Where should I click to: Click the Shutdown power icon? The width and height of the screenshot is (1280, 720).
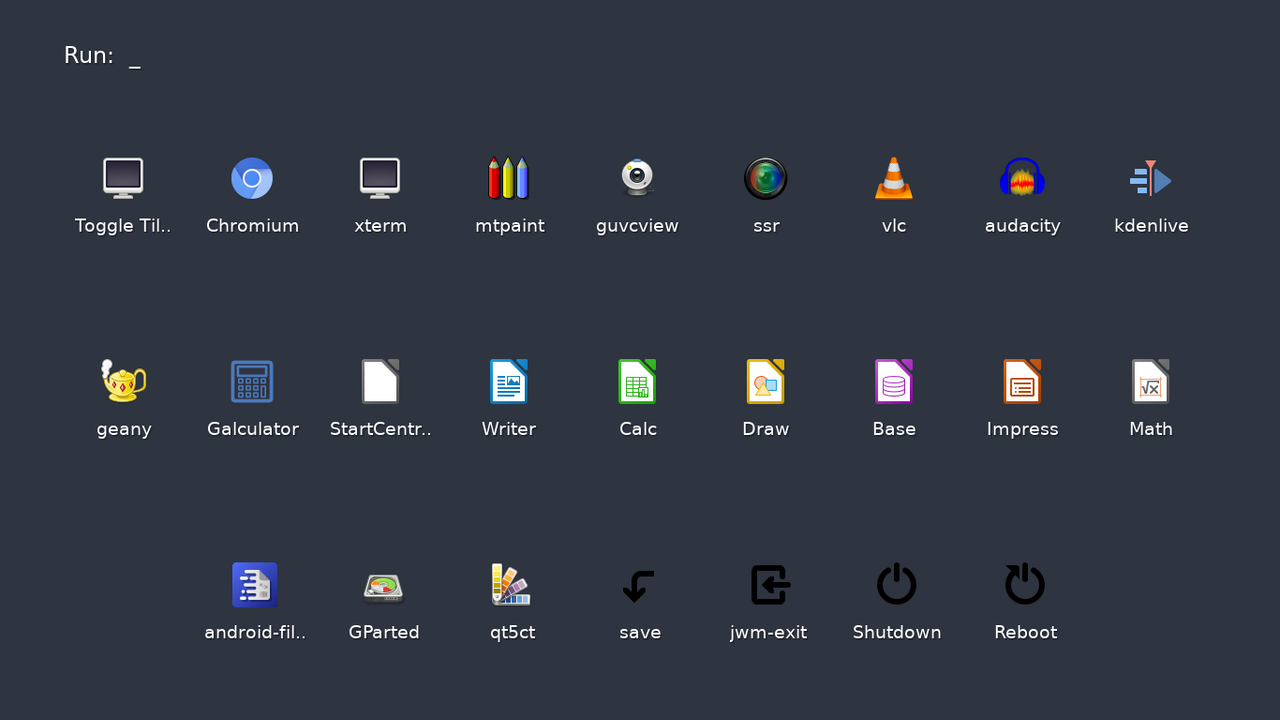tap(897, 584)
